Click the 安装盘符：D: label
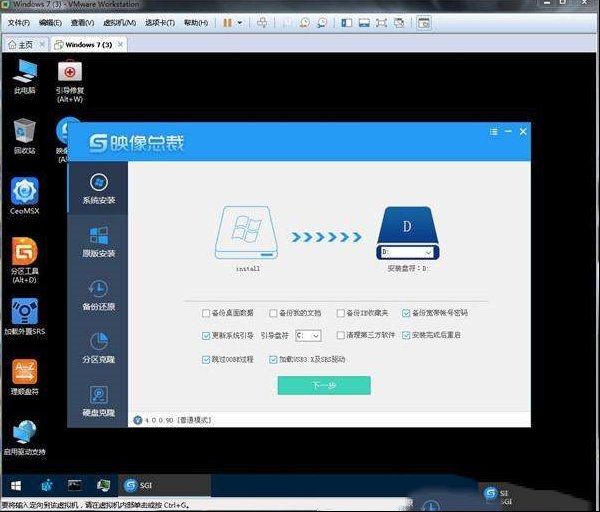The height and width of the screenshot is (512, 600). [408, 268]
